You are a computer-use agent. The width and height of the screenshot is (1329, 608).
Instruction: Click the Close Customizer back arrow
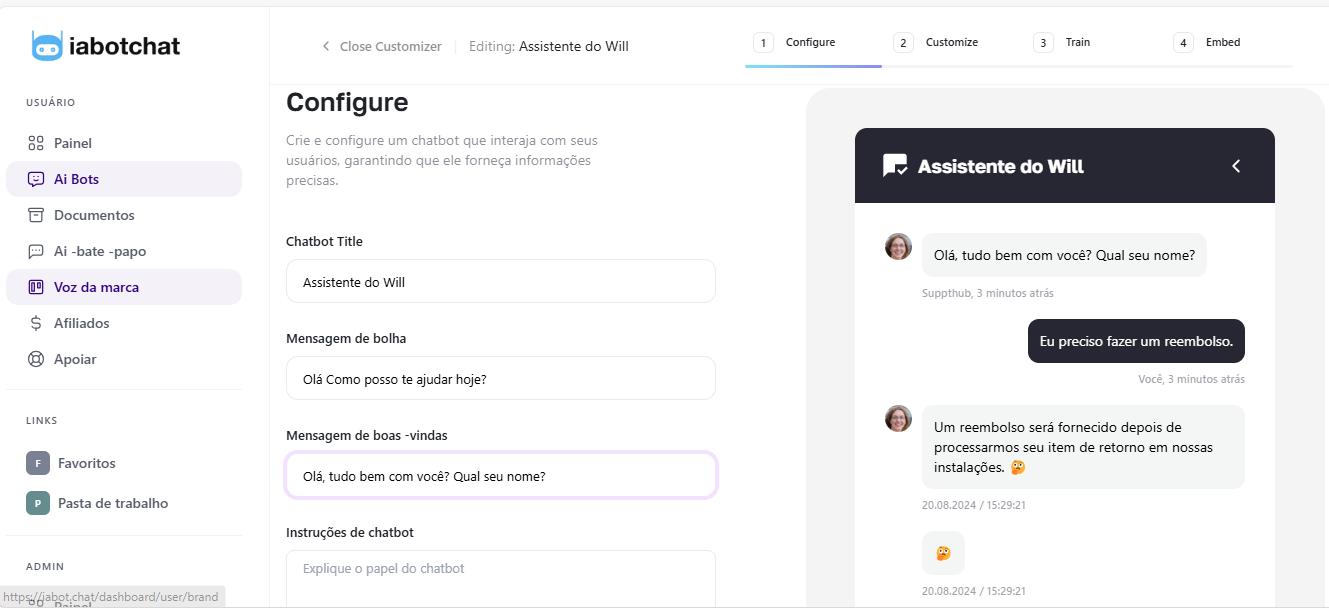click(326, 46)
